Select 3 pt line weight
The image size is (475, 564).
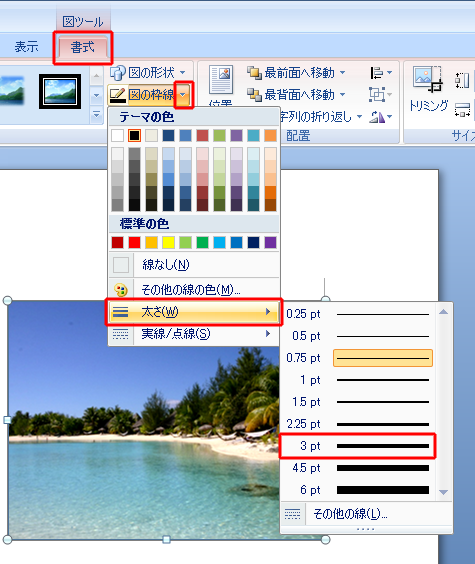click(358, 446)
